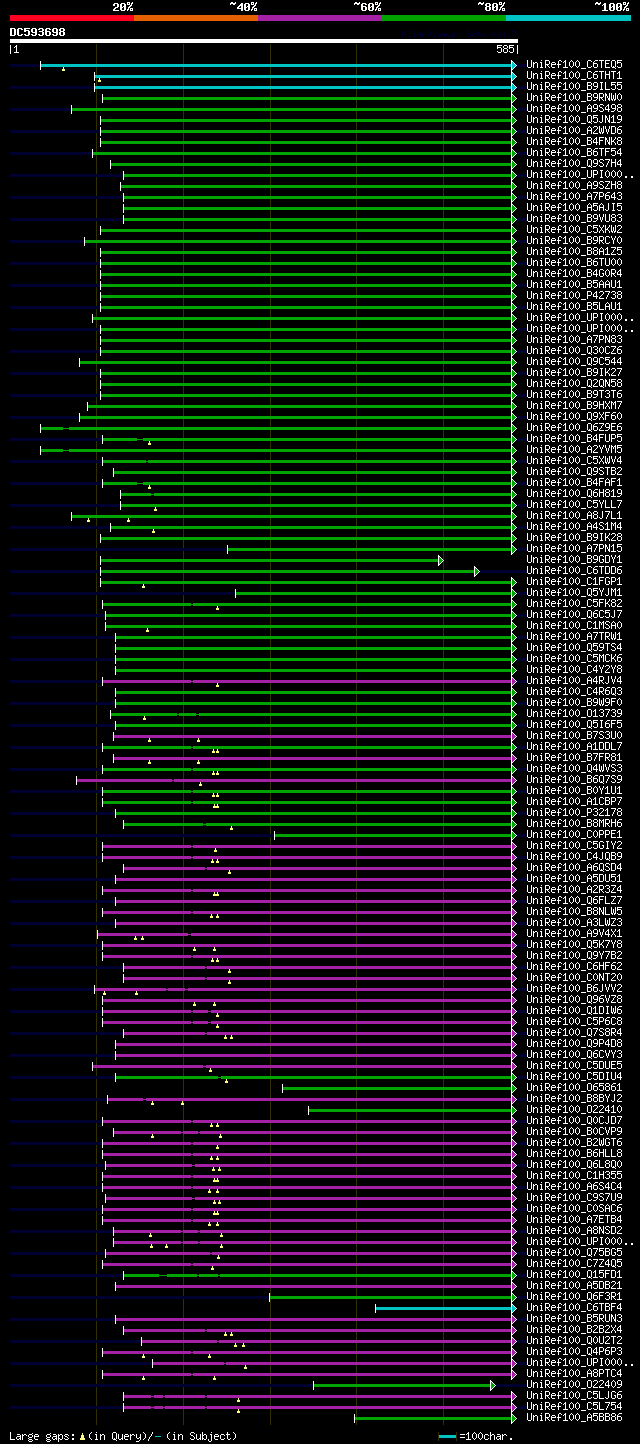Select label UniRef100_A2WVD6
This screenshot has height=1444, width=640.
574,130
